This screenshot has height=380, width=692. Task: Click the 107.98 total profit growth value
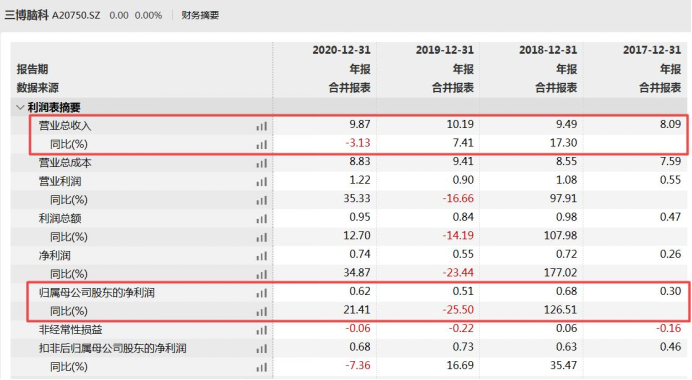(x=560, y=236)
